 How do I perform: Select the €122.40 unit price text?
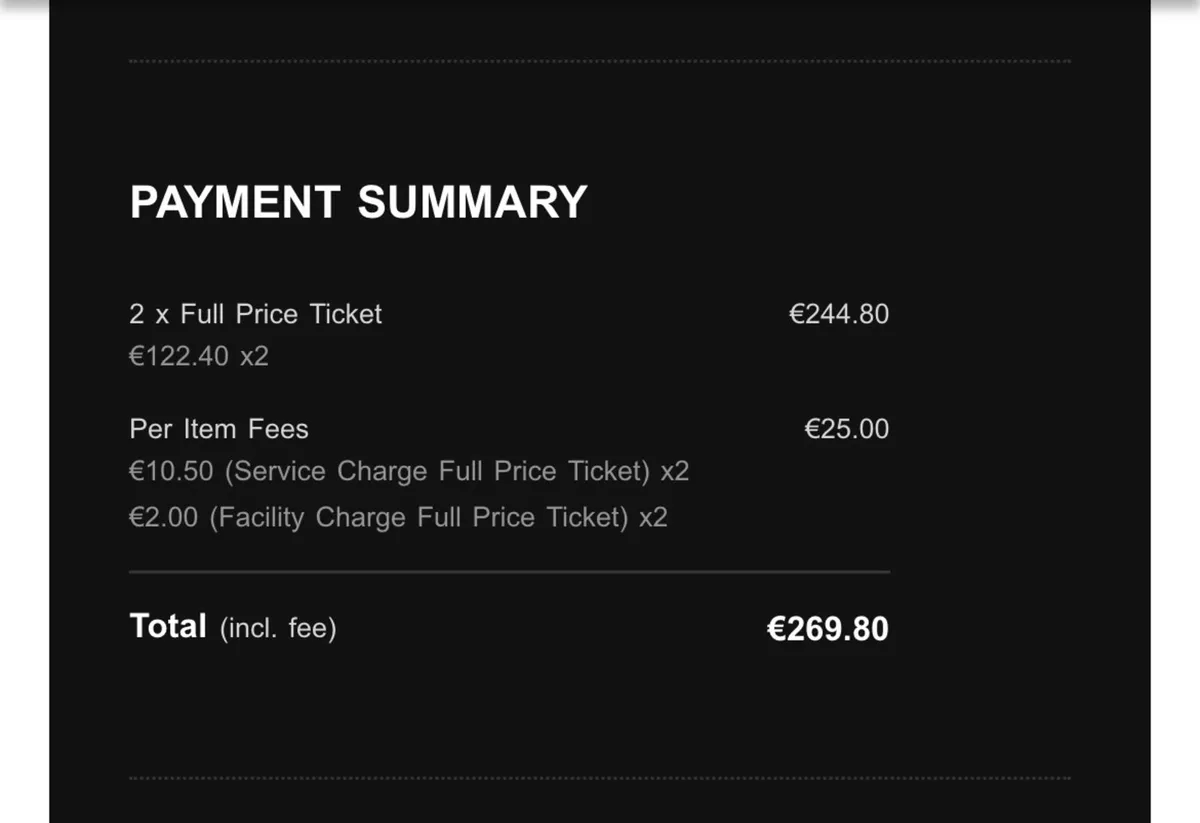[179, 356]
